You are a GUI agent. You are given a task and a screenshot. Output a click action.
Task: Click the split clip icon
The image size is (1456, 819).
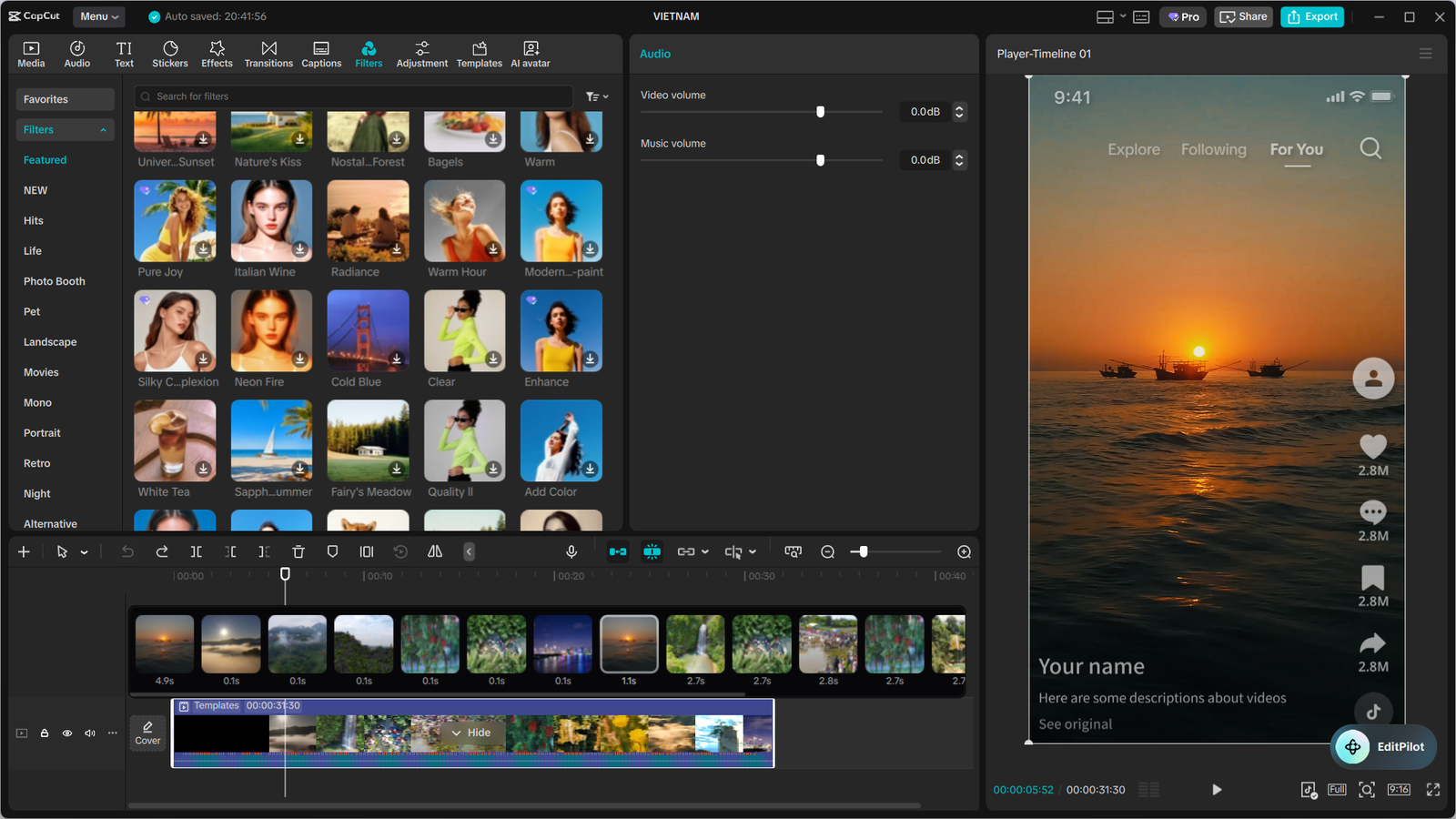(x=196, y=551)
